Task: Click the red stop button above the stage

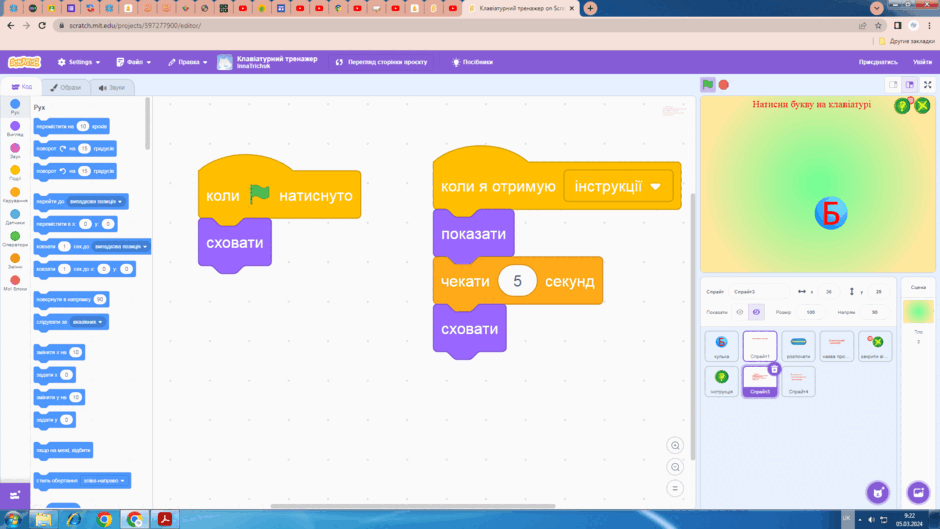Action: click(x=724, y=85)
